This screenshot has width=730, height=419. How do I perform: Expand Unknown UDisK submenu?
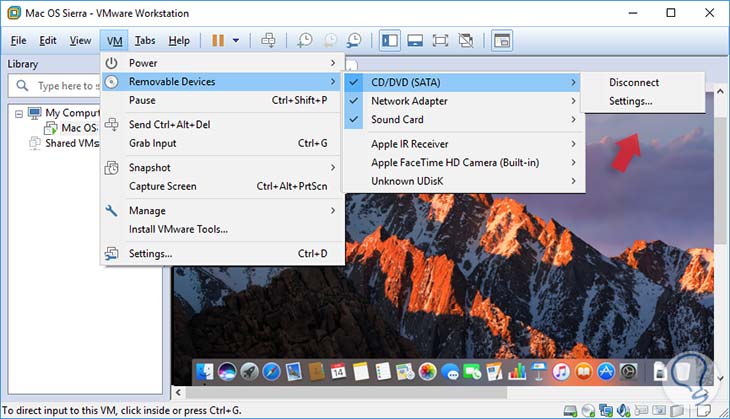pyautogui.click(x=463, y=181)
